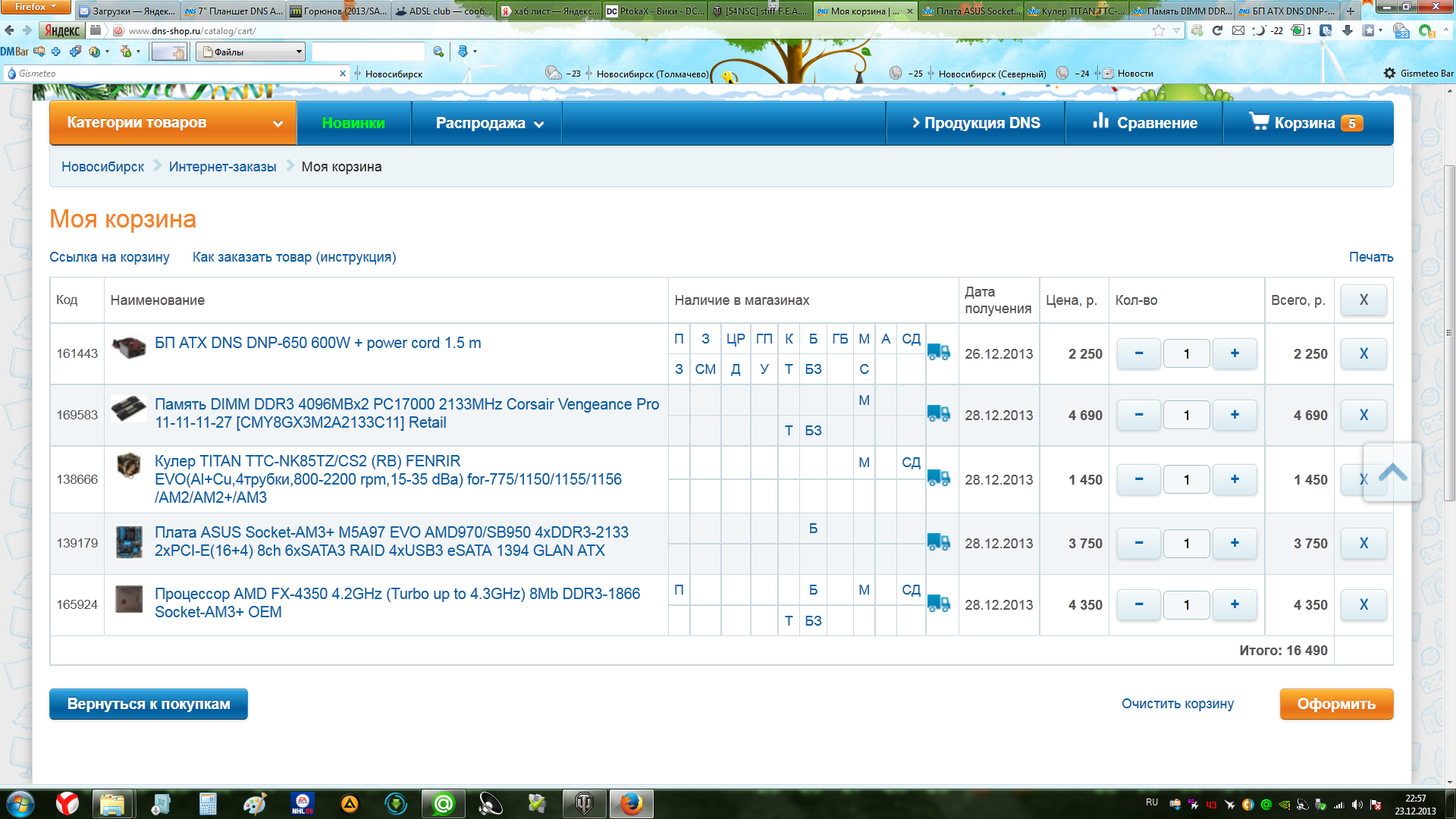Switch to the Загрузки — Яндекс tab

pos(128,11)
